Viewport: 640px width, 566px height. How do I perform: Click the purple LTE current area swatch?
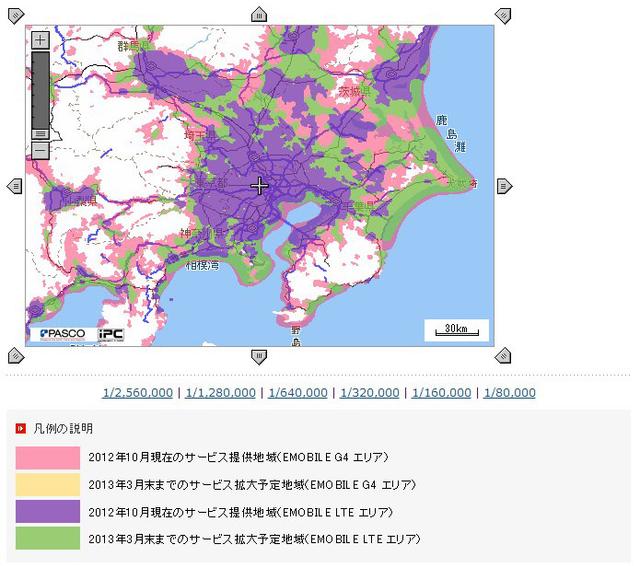point(48,511)
